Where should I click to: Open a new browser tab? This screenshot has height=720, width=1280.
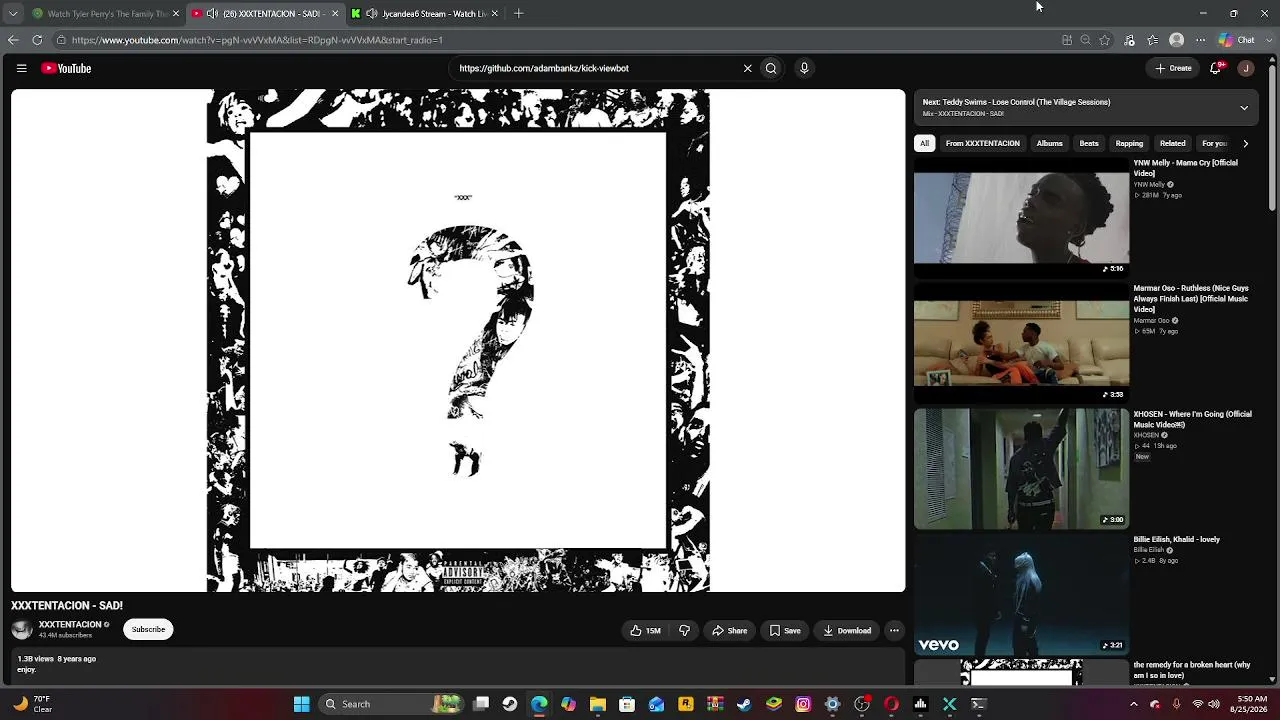click(x=519, y=14)
